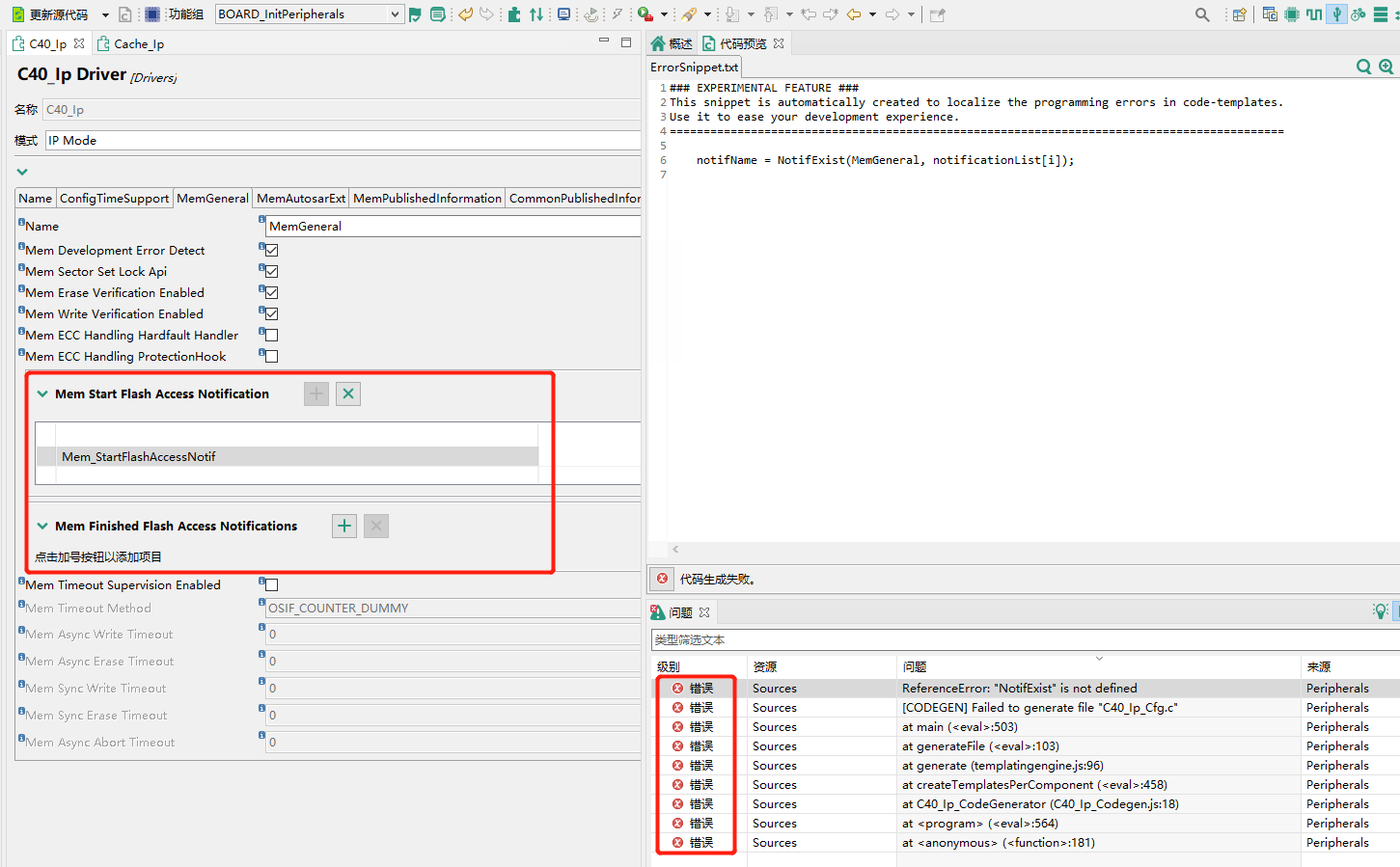Click the search magnifier icon in toolbar
Screen dimensions: 1400x867
tap(1201, 14)
